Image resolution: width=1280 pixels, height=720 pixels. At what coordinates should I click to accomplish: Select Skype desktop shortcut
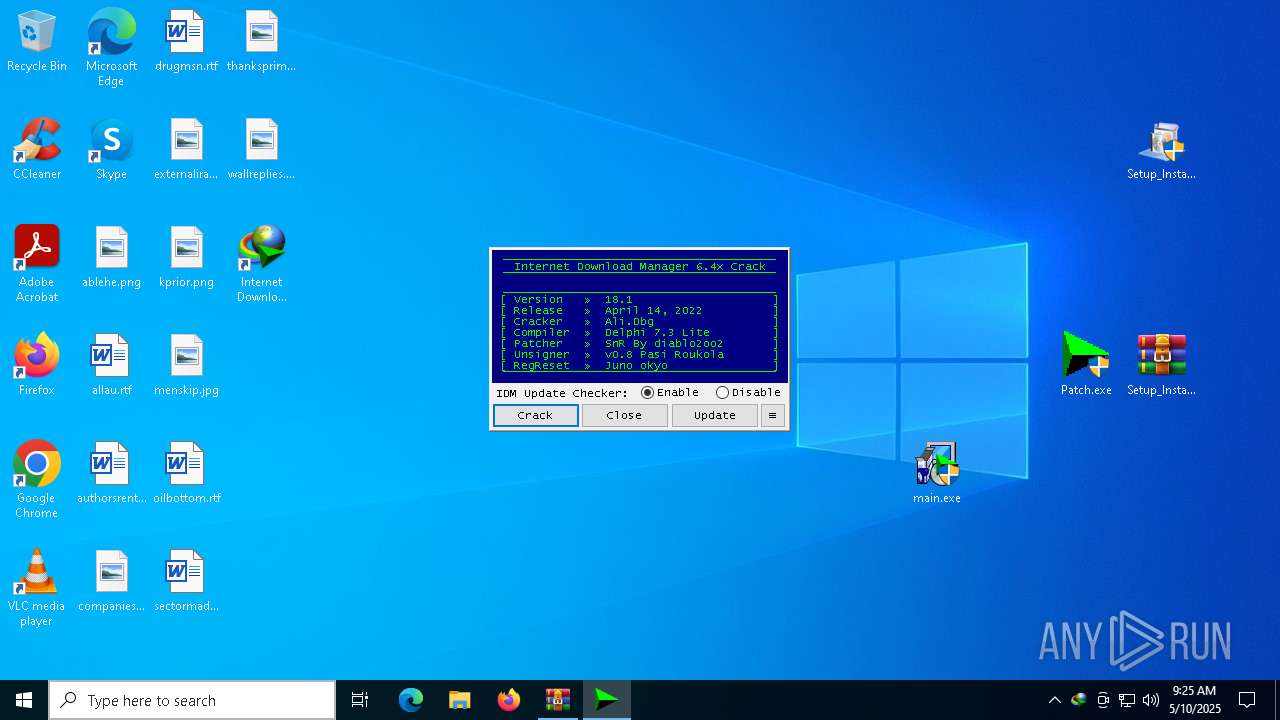click(111, 150)
